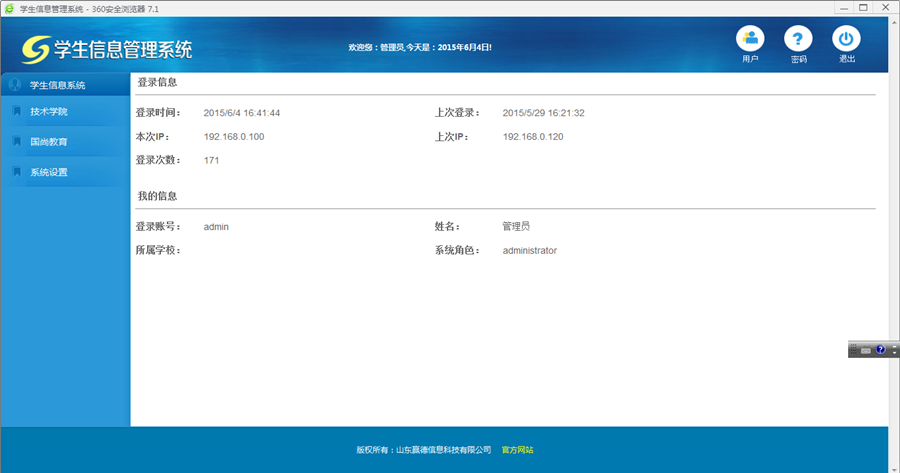900x473 pixels.
Task: Click the bookmark icon beside 国尚教育
Action: [x=16, y=142]
